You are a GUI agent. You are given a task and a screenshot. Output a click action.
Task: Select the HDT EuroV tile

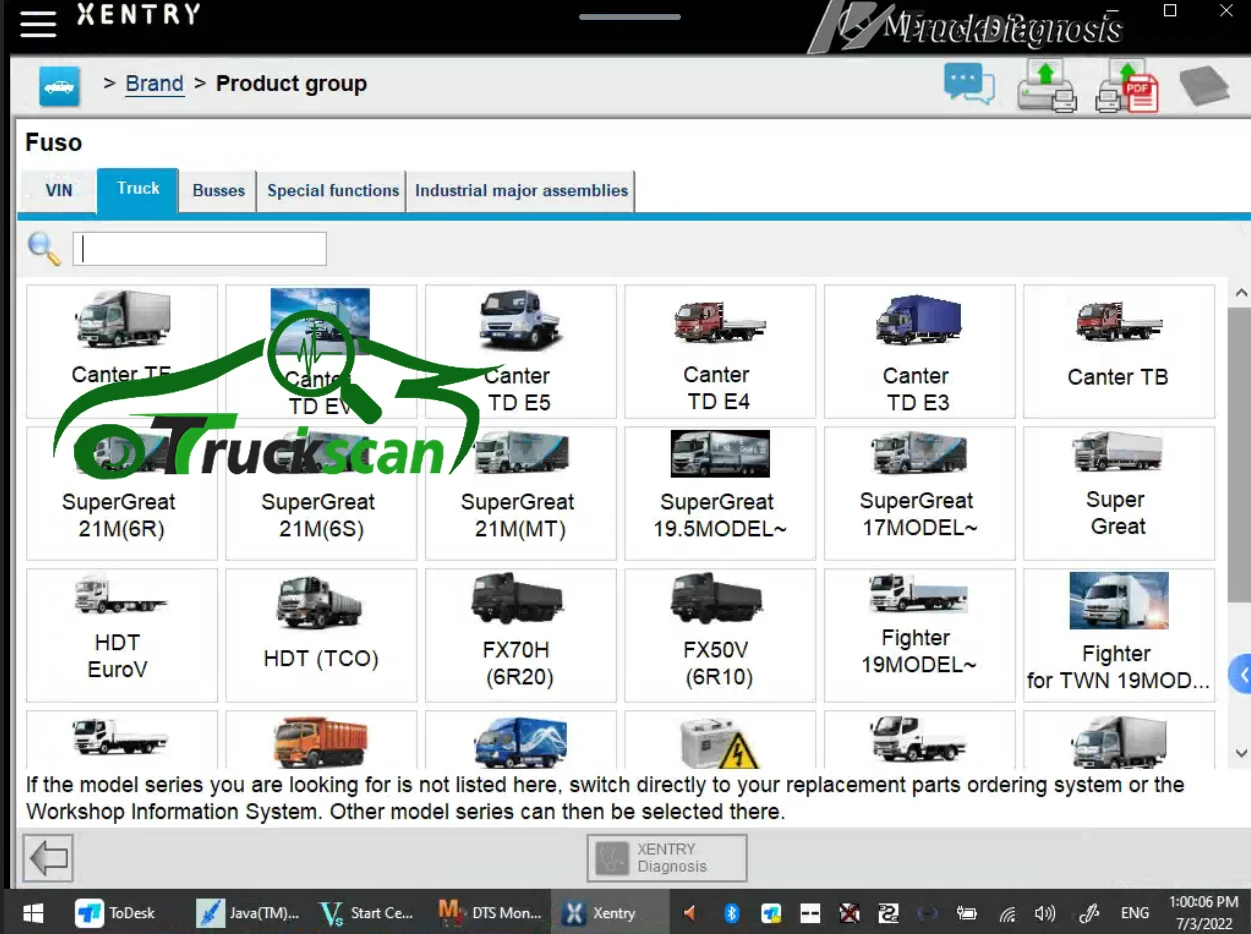[122, 635]
